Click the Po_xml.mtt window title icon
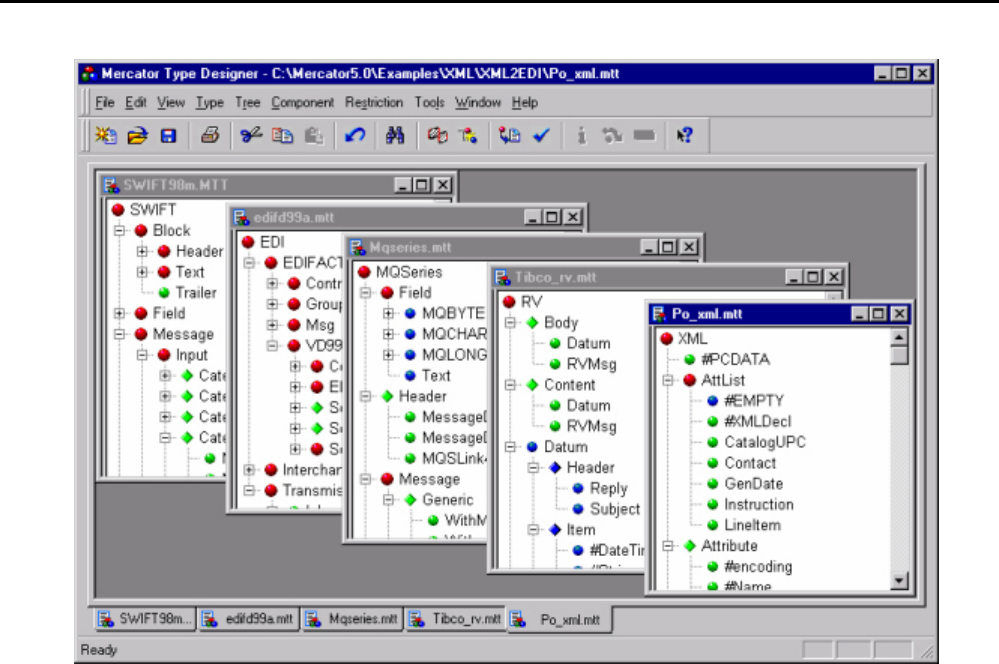Screen dimensions: 999x664 [x=659, y=314]
